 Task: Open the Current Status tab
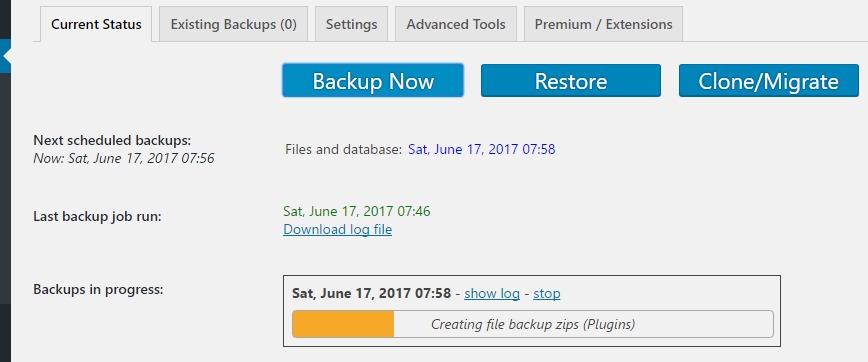coord(96,24)
